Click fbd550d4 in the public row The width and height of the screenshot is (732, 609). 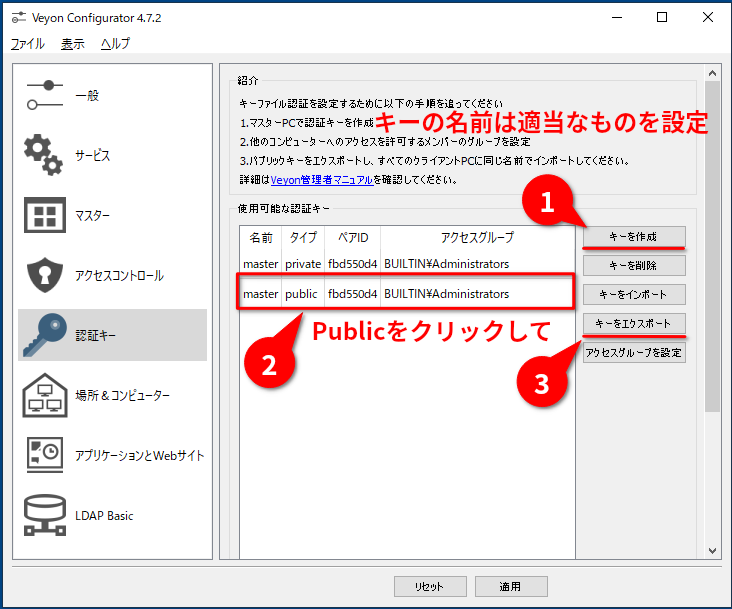pyautogui.click(x=352, y=294)
